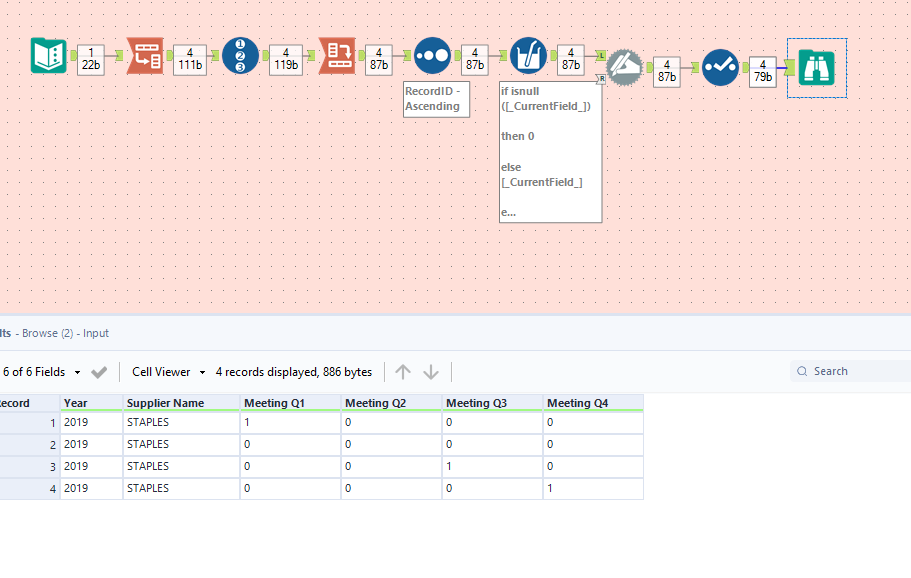Image resolution: width=911 pixels, height=578 pixels.
Task: Open the Multi-Field Formula tool
Action: (528, 55)
